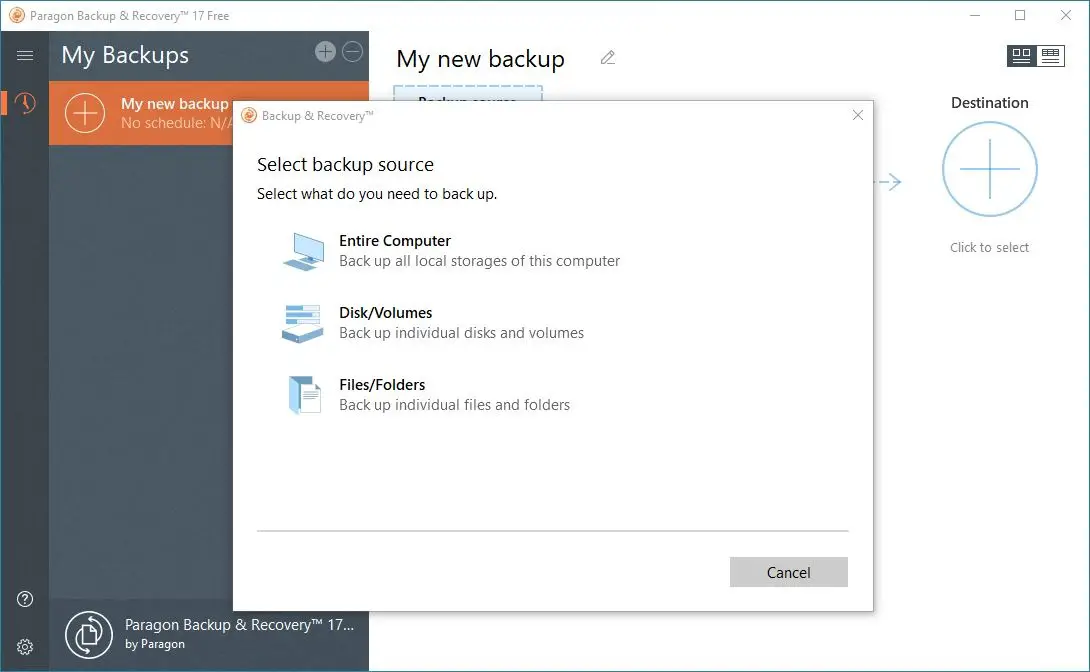The width and height of the screenshot is (1090, 672).
Task: Click the Files/Folders document icon
Action: 304,395
